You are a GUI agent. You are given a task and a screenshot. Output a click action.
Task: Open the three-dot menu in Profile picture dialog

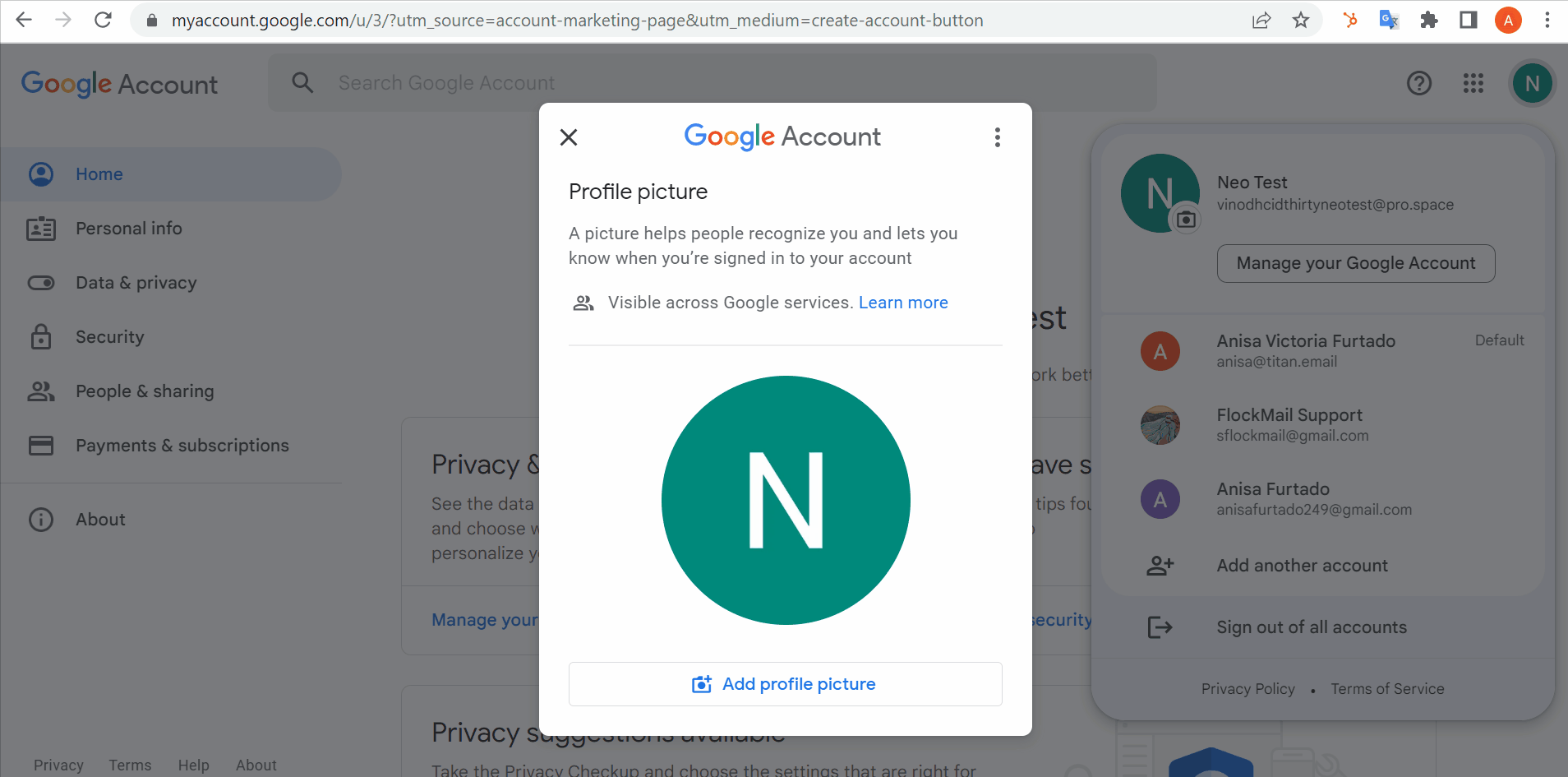coord(998,137)
